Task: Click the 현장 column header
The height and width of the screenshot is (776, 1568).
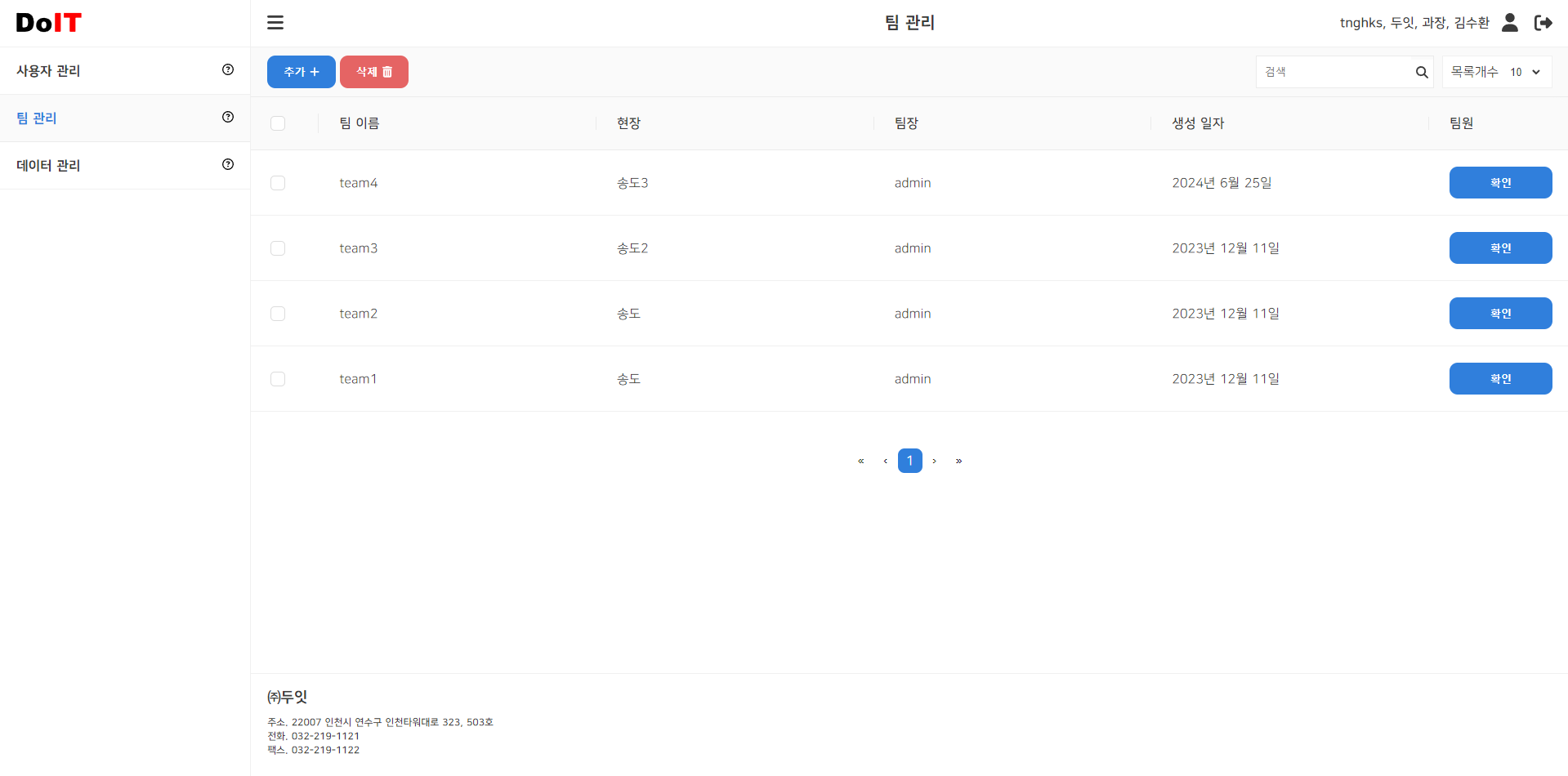Action: pyautogui.click(x=628, y=123)
